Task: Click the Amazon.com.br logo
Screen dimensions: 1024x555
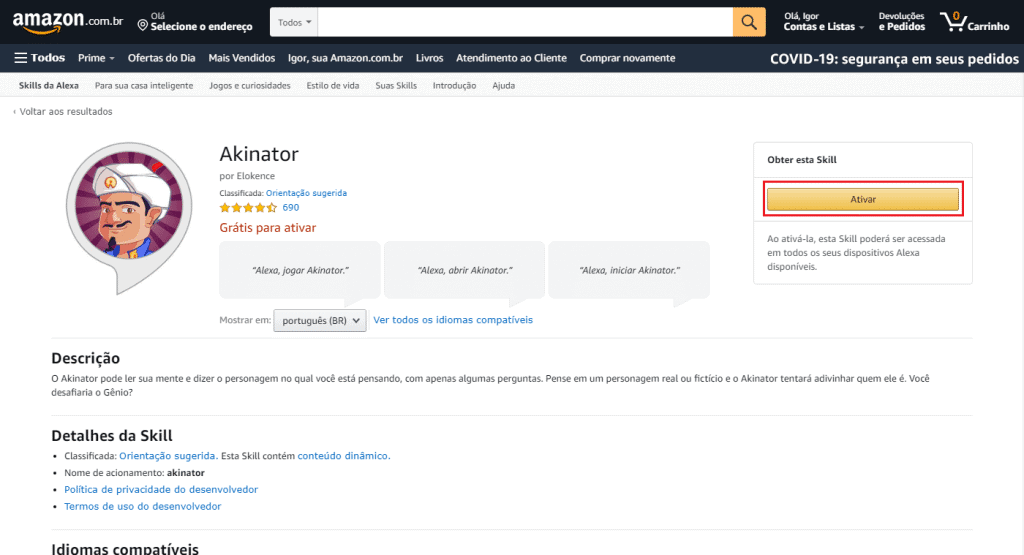Action: 68,22
